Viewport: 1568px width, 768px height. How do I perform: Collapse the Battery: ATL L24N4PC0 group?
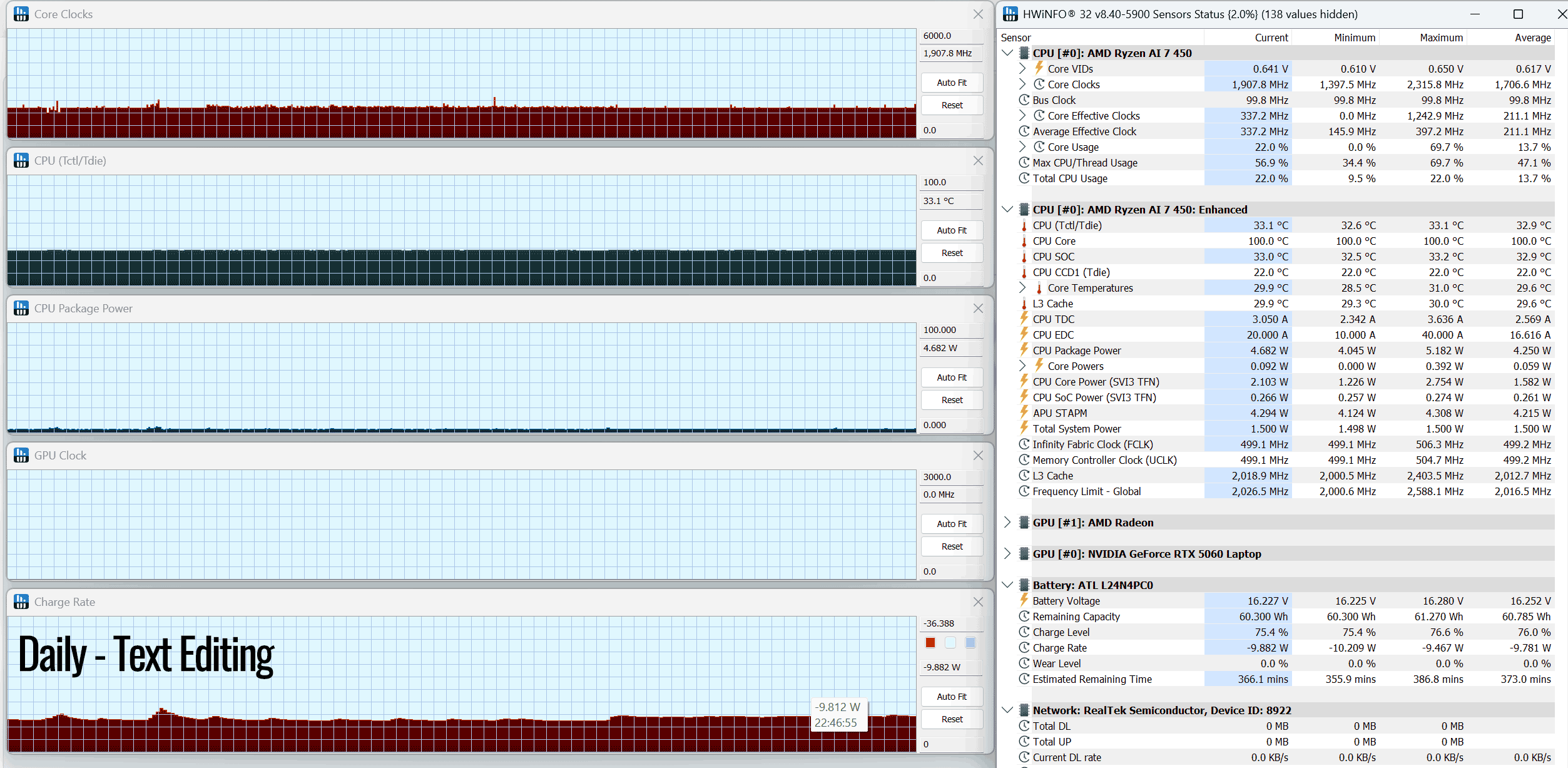pyautogui.click(x=1007, y=585)
